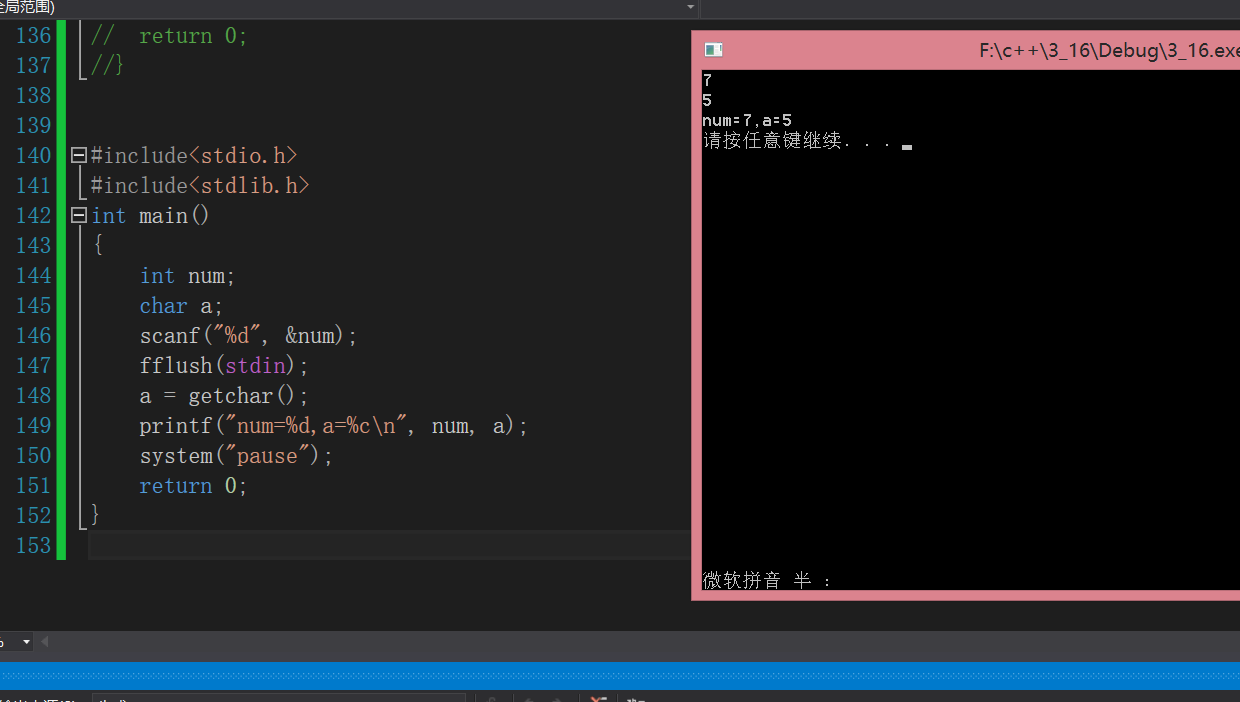Click the system("pause") line of code
Screen dimensions: 1240x702
pyautogui.click(x=236, y=456)
